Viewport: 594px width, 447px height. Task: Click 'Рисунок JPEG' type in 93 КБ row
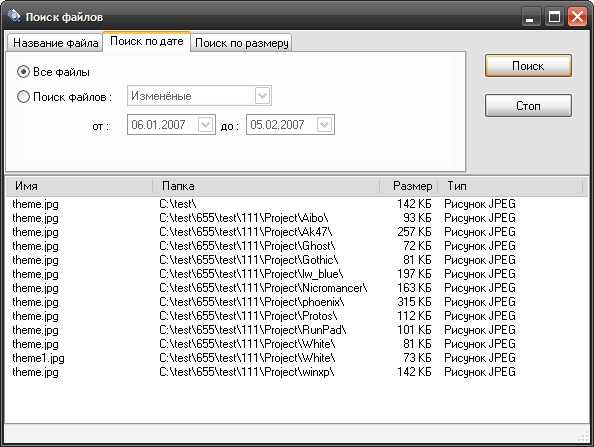tap(480, 218)
